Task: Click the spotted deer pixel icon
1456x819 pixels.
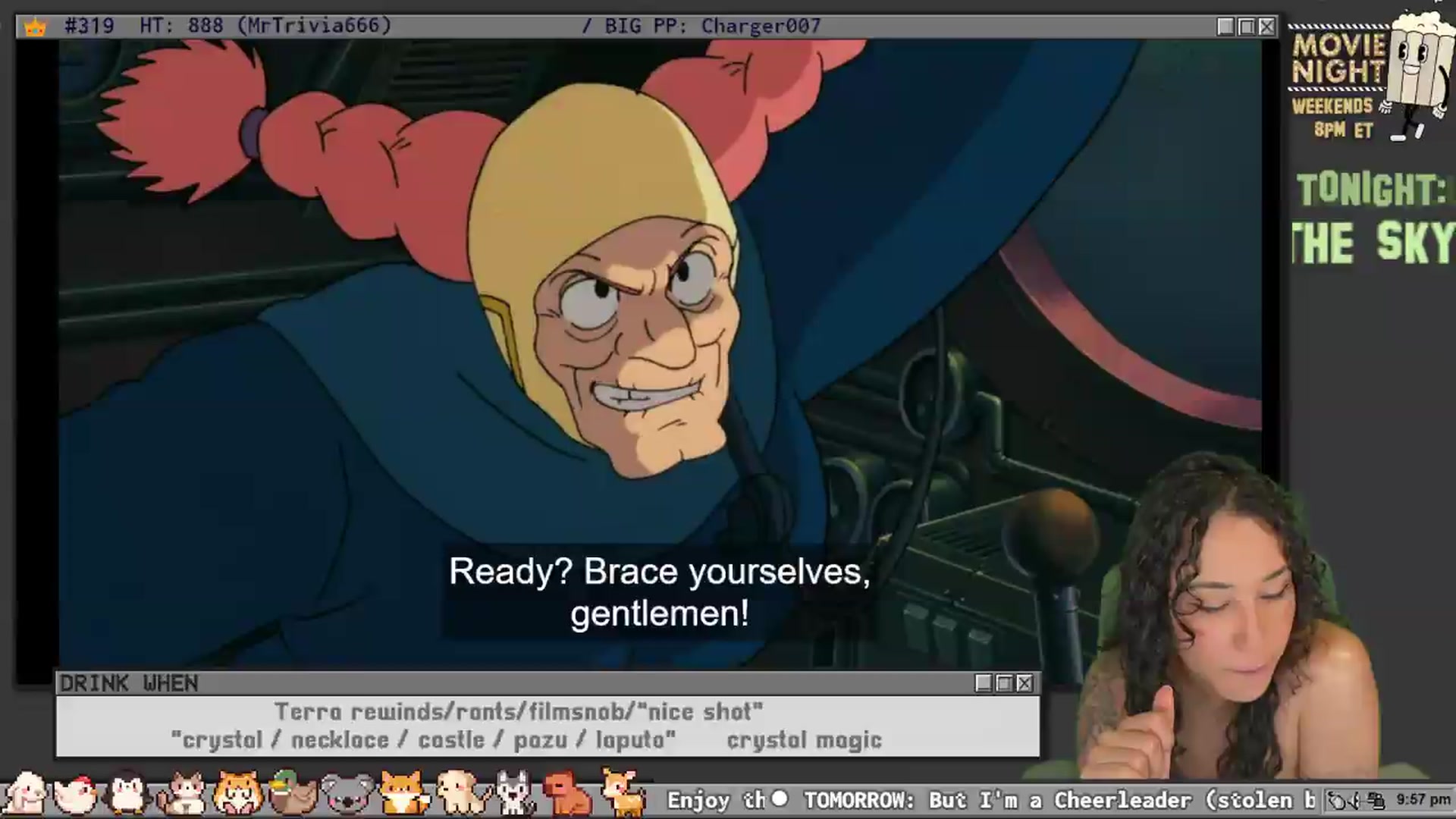Action: tap(623, 792)
